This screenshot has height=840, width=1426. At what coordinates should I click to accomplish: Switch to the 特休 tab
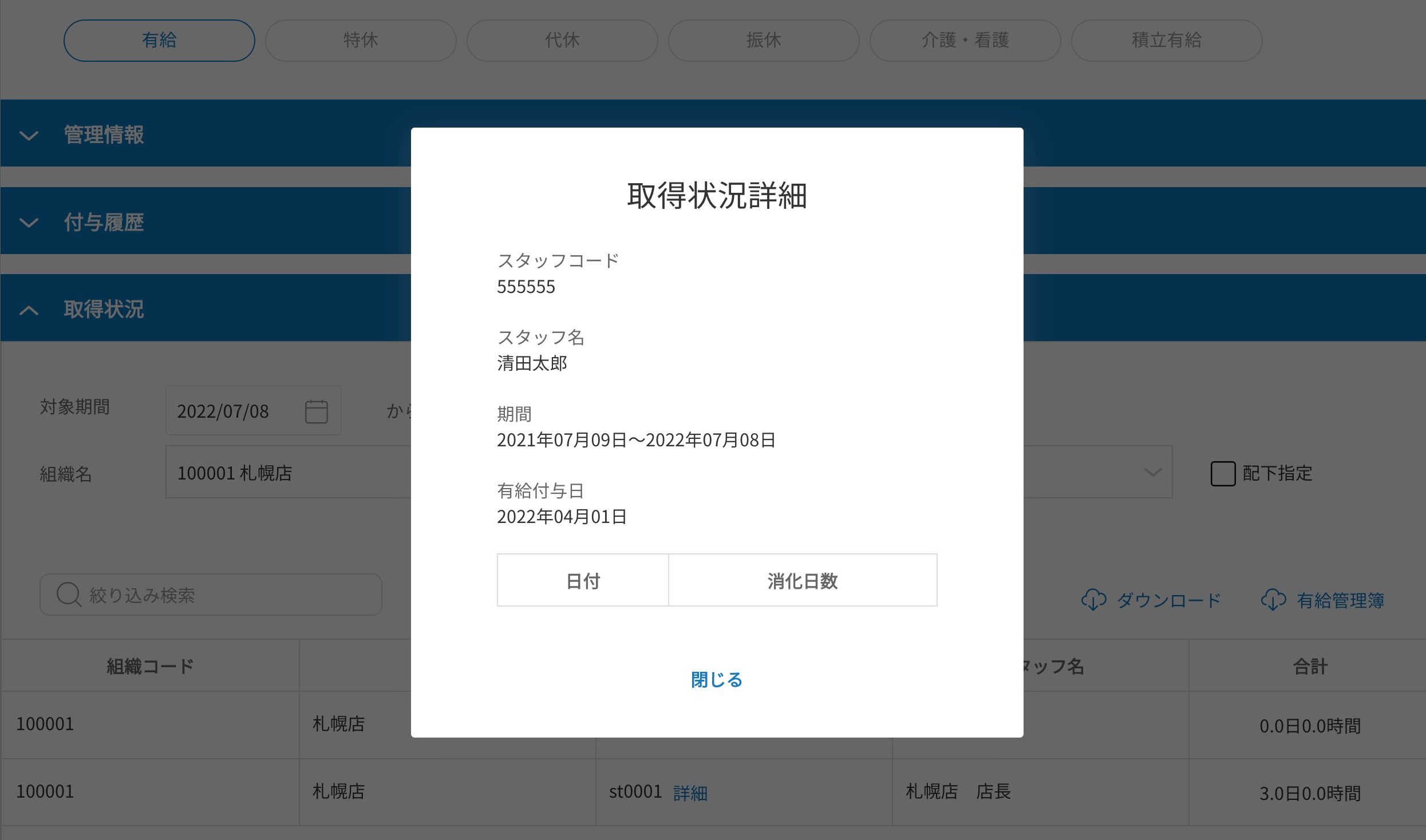361,41
